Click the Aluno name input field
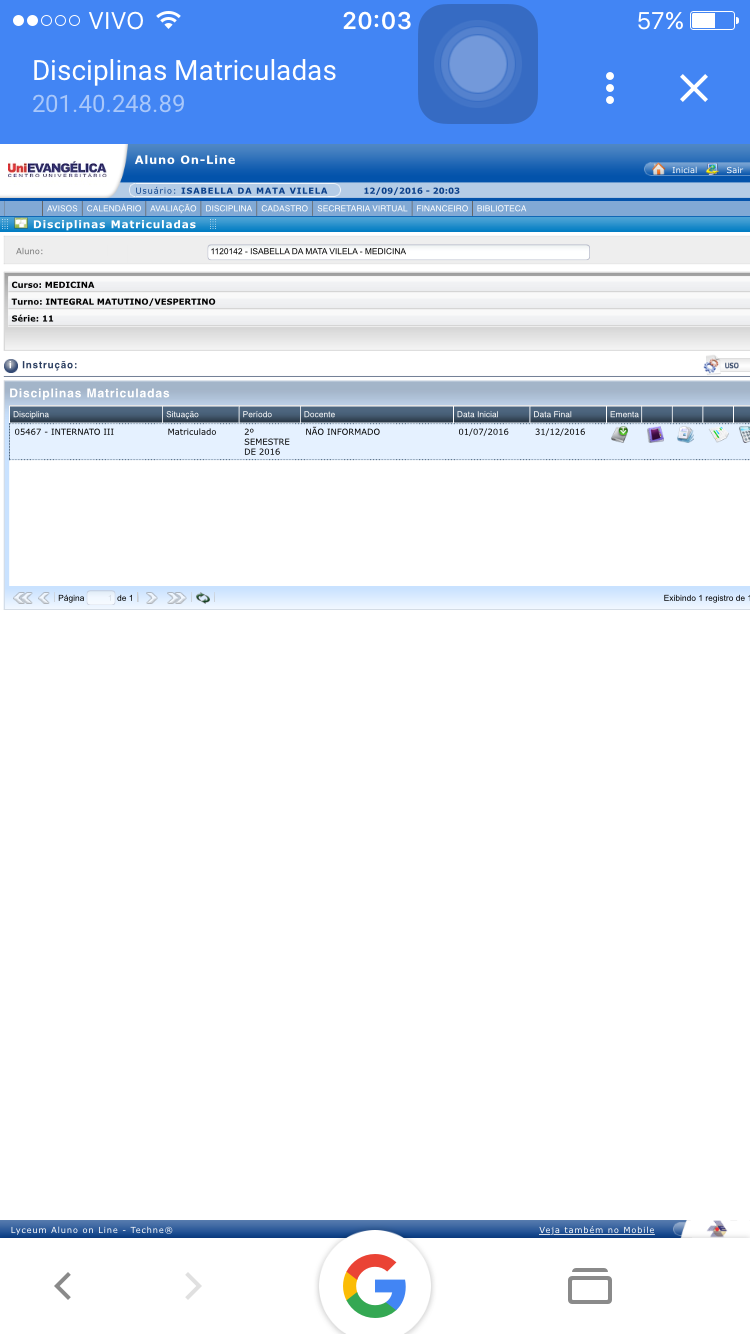 (x=398, y=252)
